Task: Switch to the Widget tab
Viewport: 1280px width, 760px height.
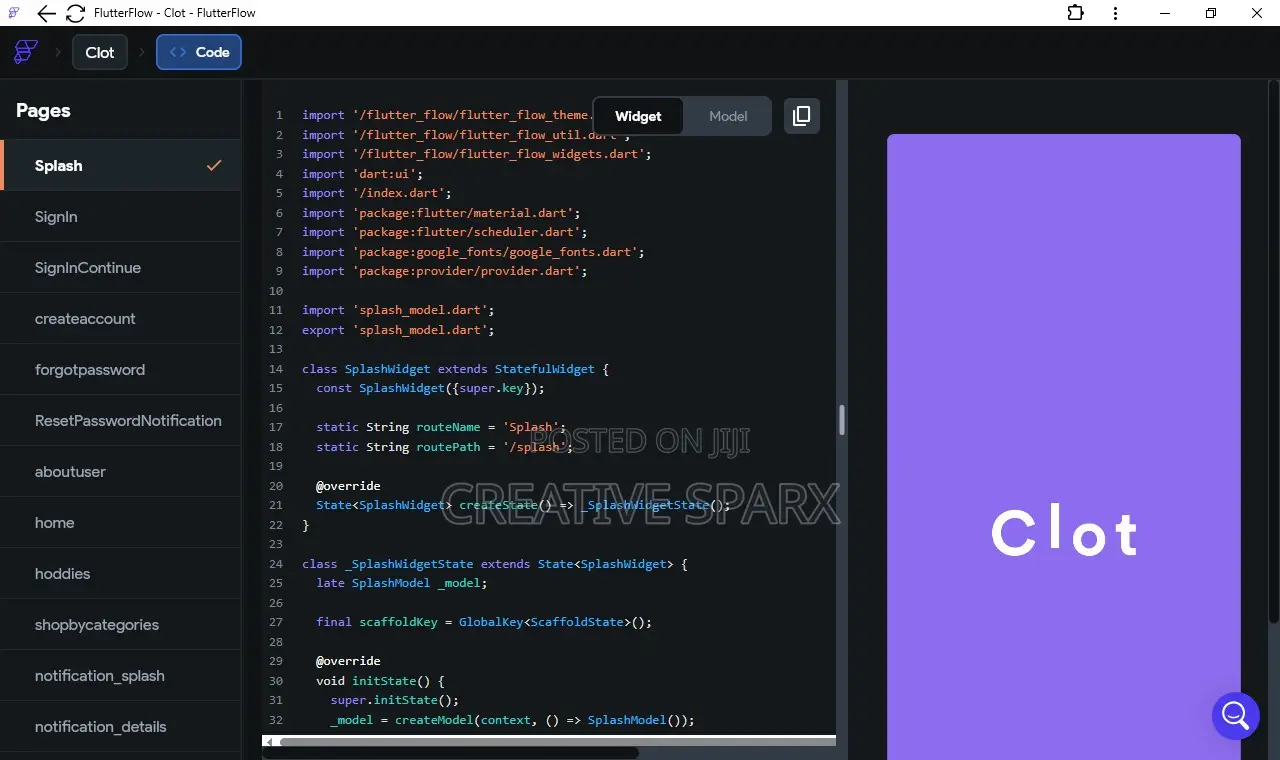Action: click(638, 116)
